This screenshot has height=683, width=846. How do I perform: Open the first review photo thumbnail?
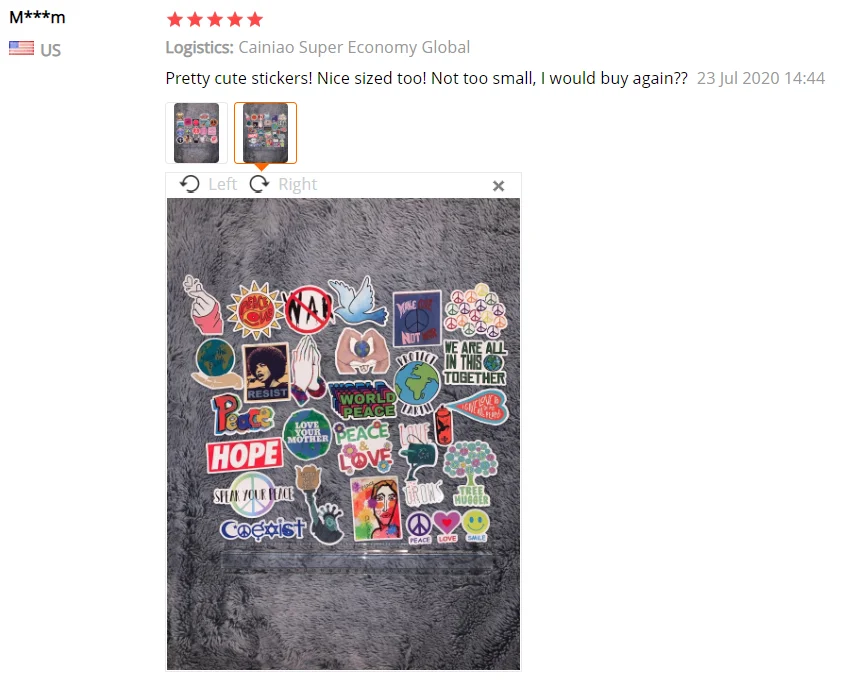click(196, 133)
